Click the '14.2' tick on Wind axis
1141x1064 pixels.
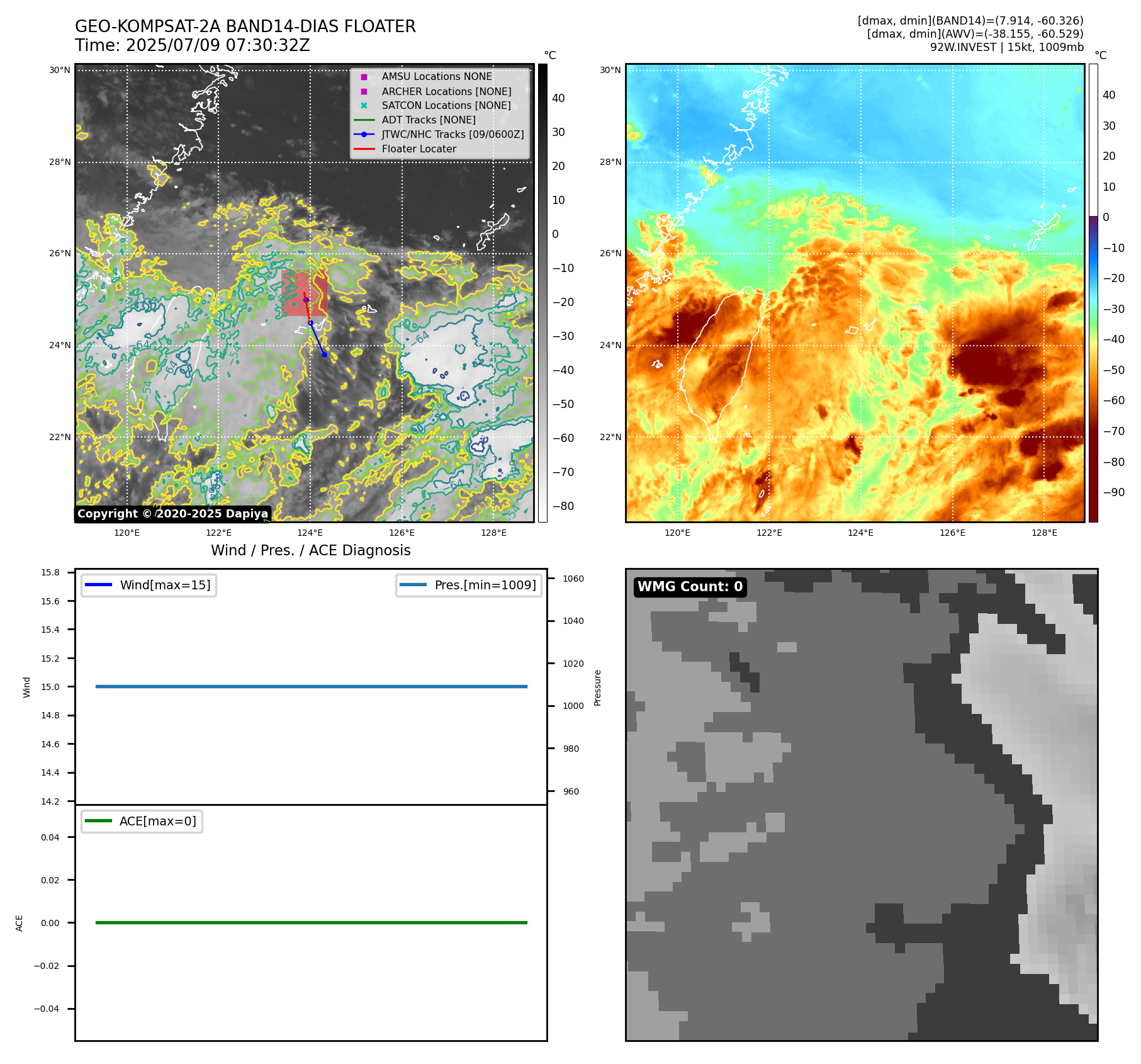[x=50, y=801]
